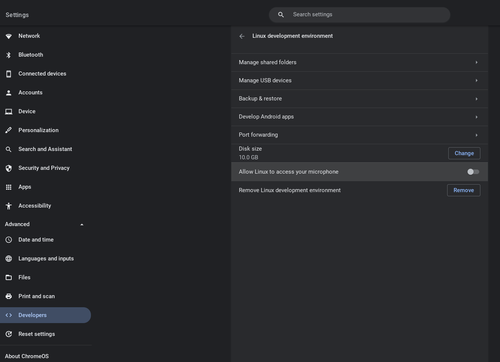This screenshot has height=362, width=500.
Task: Click the Wi-Fi Network icon in sidebar
Action: point(9,36)
